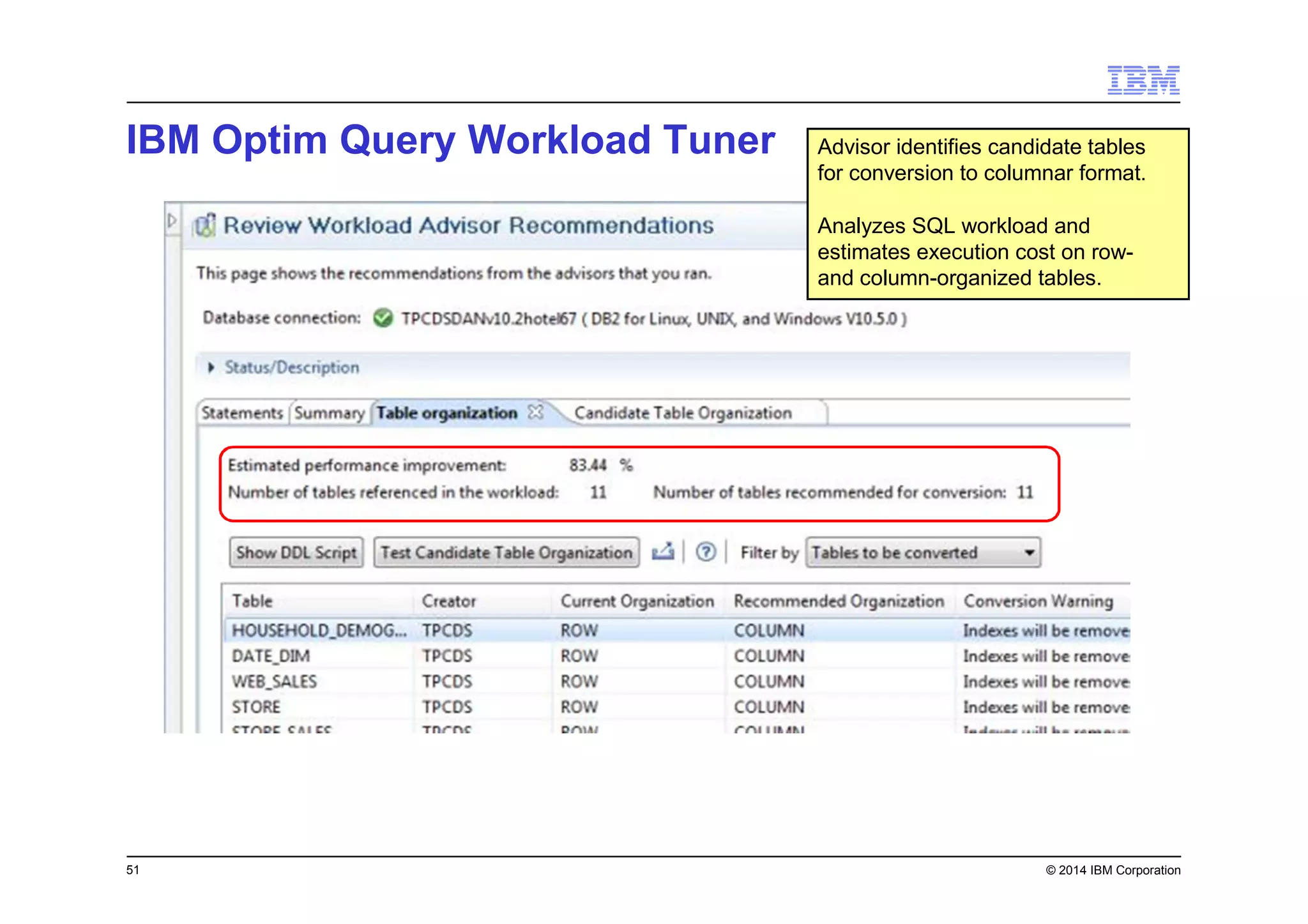This screenshot has height=924, width=1308.
Task: Switch to the Summary tab
Action: pyautogui.click(x=329, y=413)
